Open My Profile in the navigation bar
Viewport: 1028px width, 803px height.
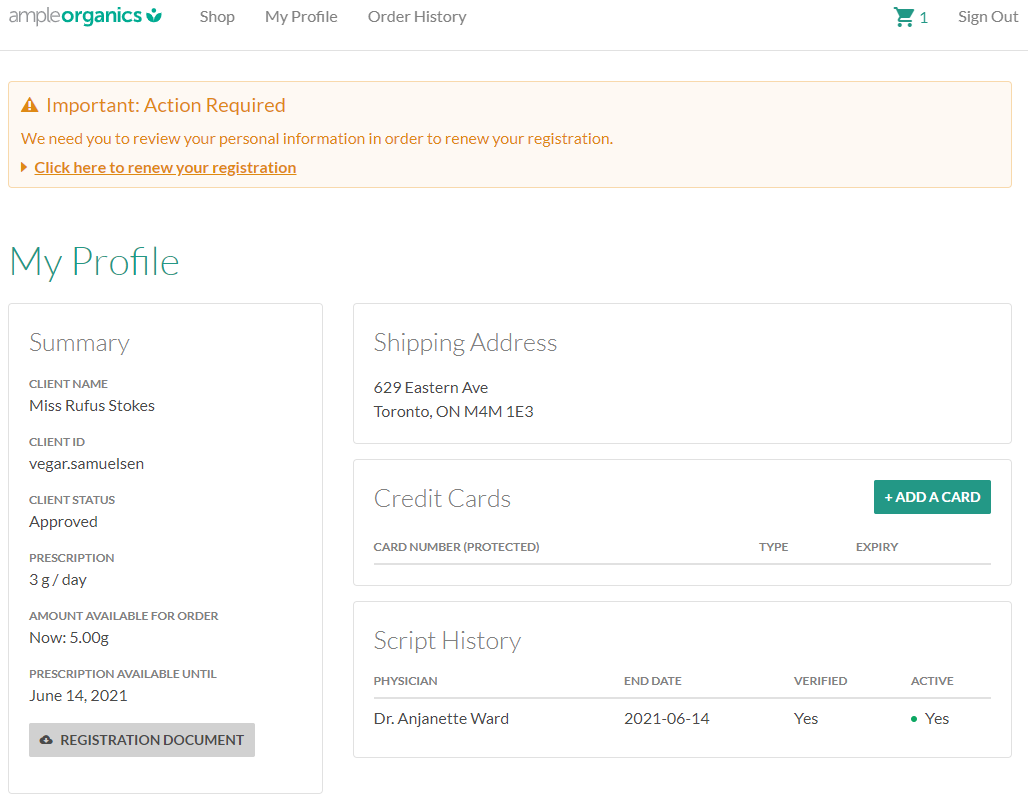301,17
